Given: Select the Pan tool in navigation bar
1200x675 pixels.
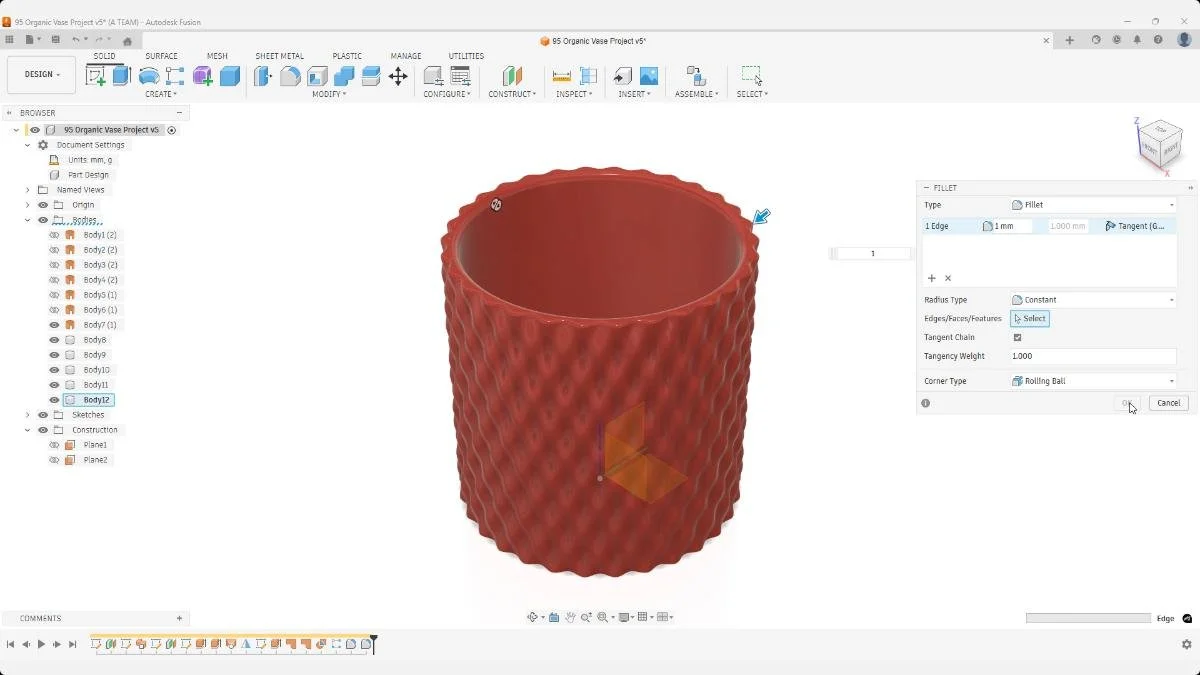Looking at the screenshot, I should pos(571,617).
